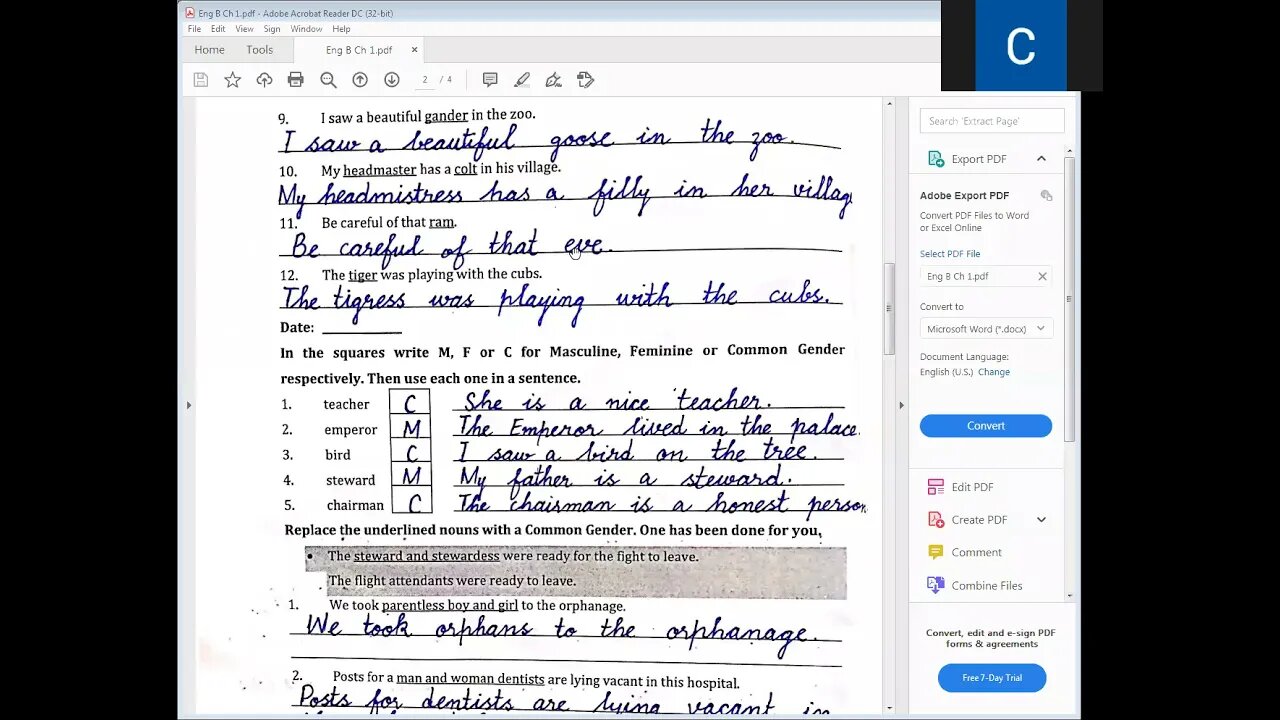Open the Window menu
This screenshot has width=1280, height=720.
[306, 29]
